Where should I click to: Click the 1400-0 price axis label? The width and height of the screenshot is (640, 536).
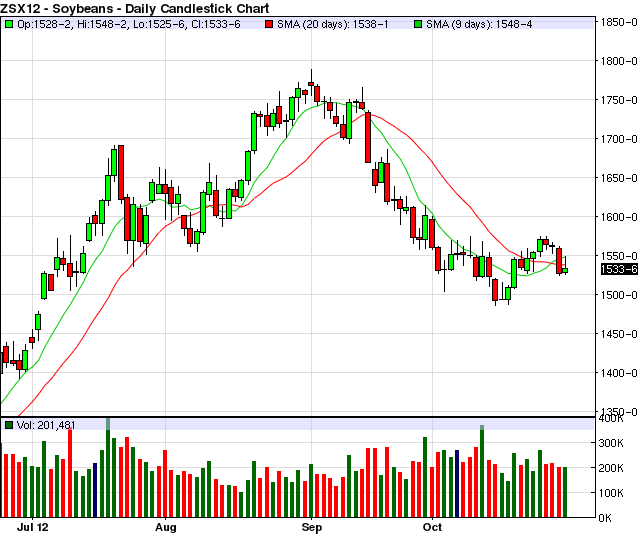[x=619, y=373]
